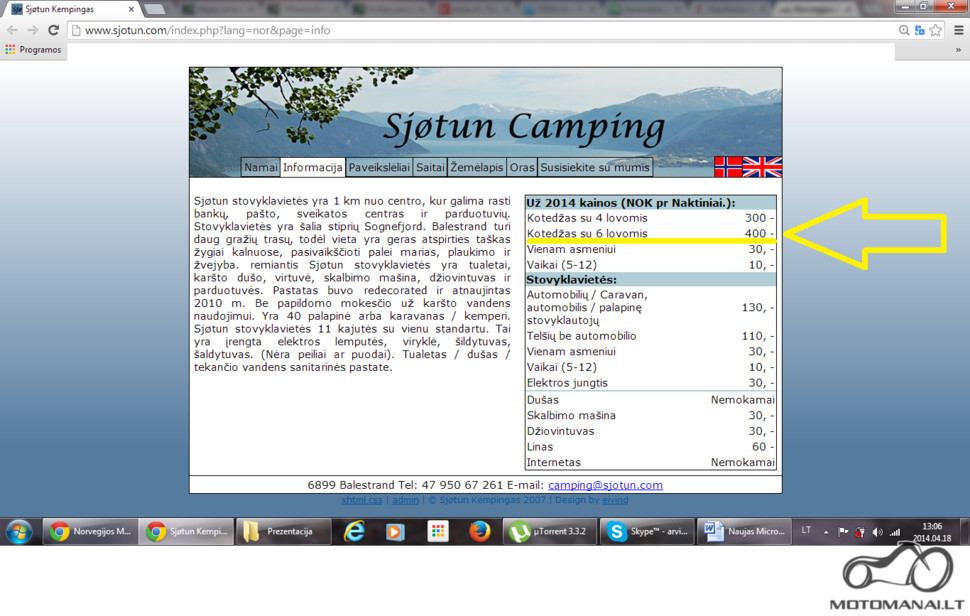
Task: Click the browser forward arrow
Action: pyautogui.click(x=33, y=30)
